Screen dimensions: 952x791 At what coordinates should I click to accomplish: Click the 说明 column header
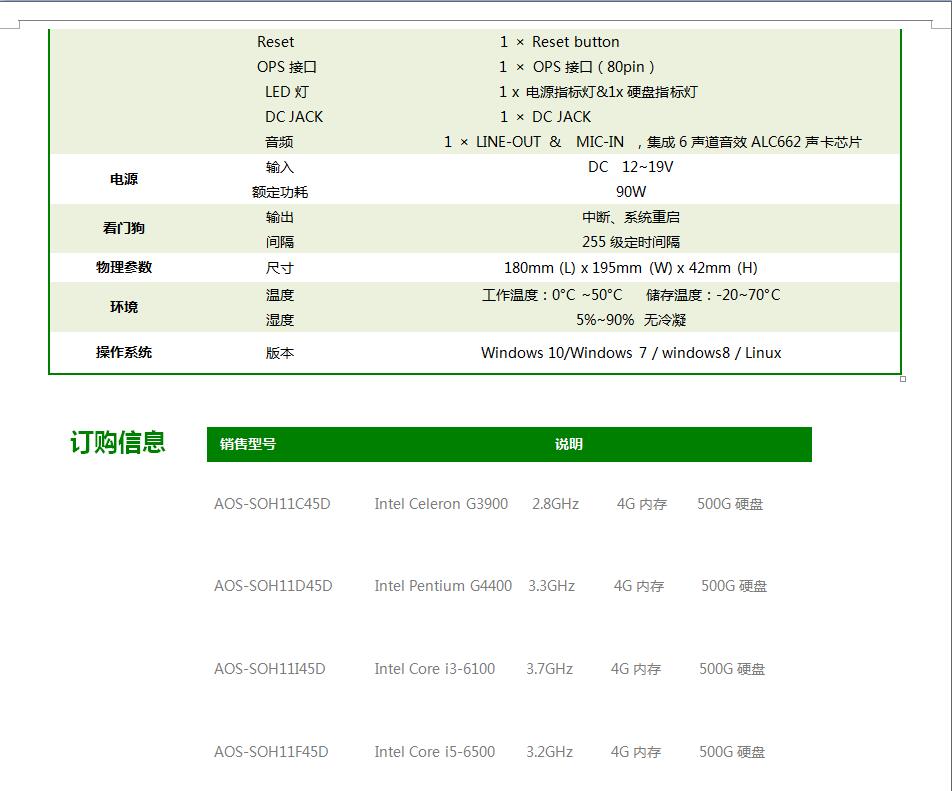568,445
